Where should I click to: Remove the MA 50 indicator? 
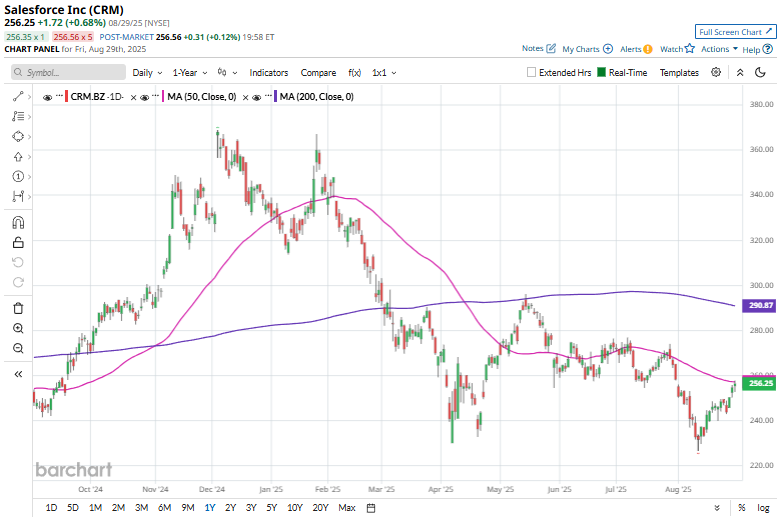pos(245,98)
